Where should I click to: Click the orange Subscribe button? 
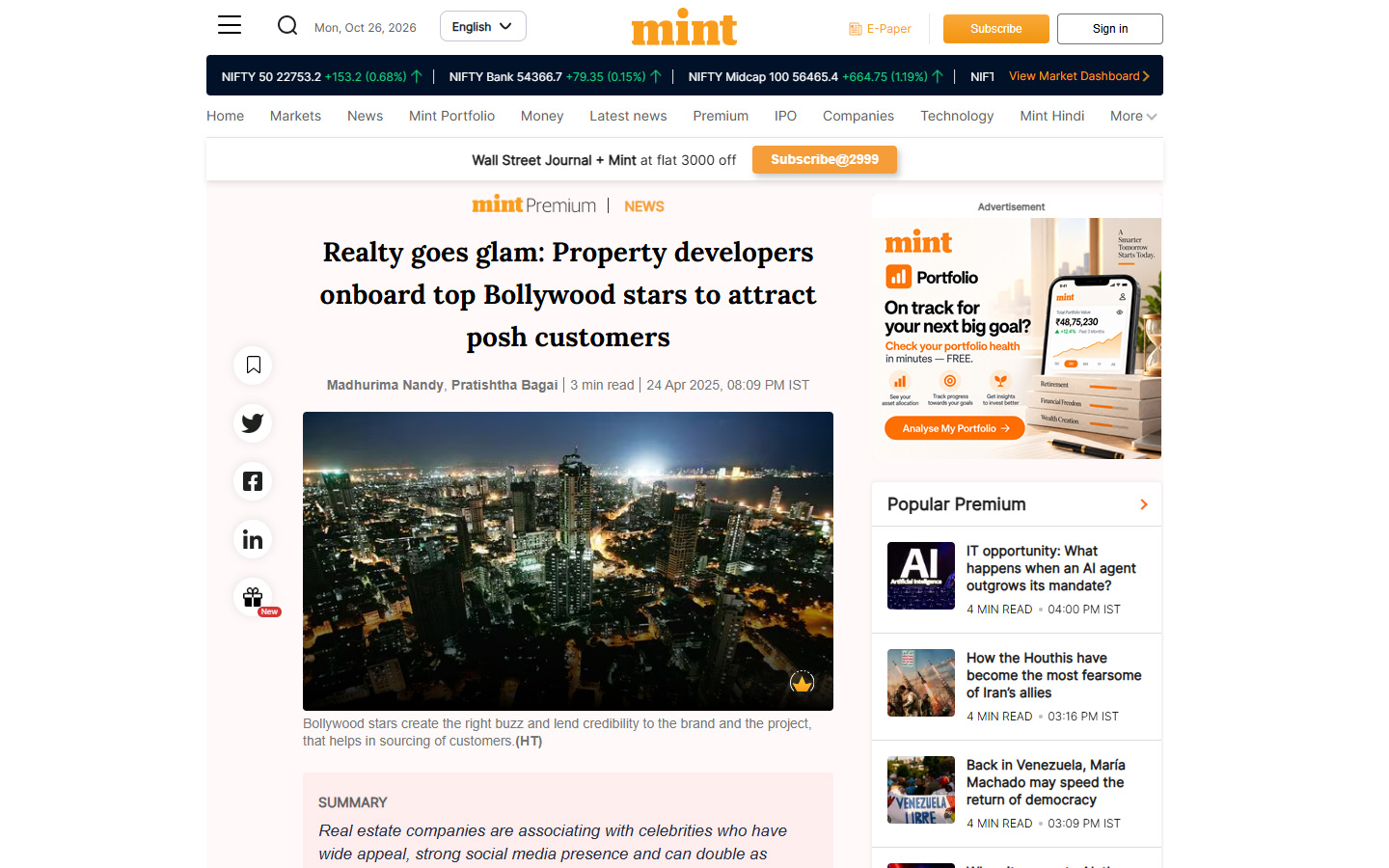click(996, 29)
